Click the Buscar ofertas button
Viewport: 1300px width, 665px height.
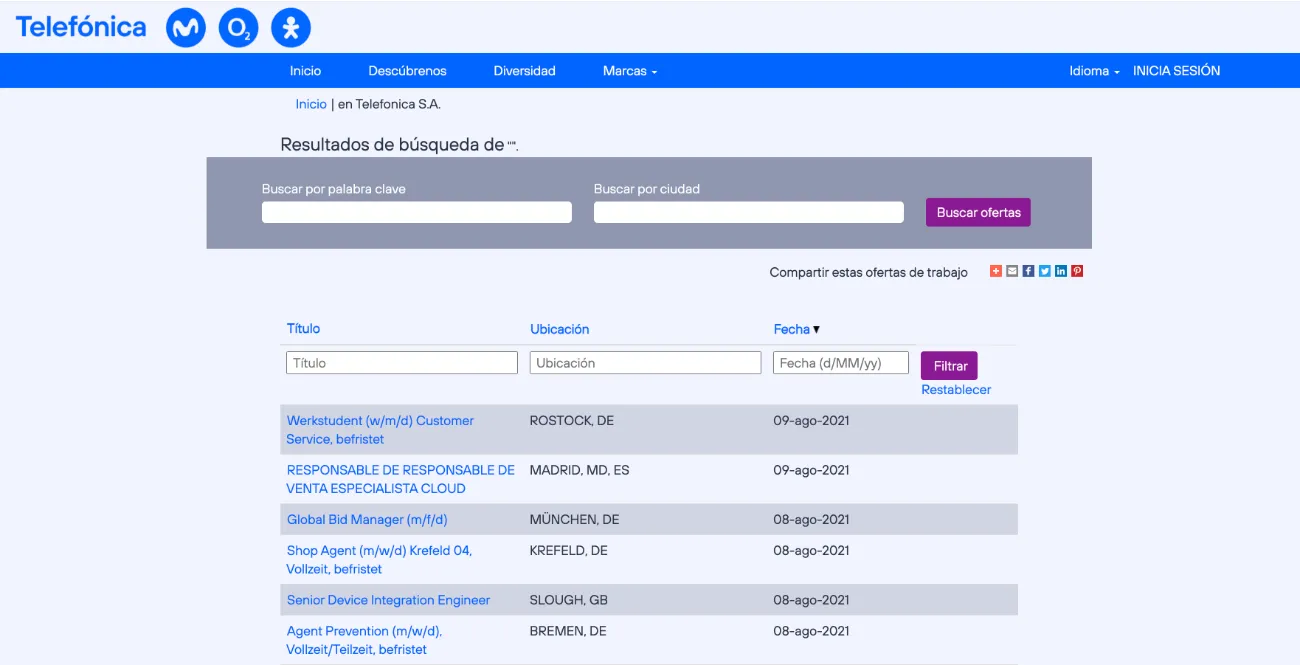tap(978, 212)
